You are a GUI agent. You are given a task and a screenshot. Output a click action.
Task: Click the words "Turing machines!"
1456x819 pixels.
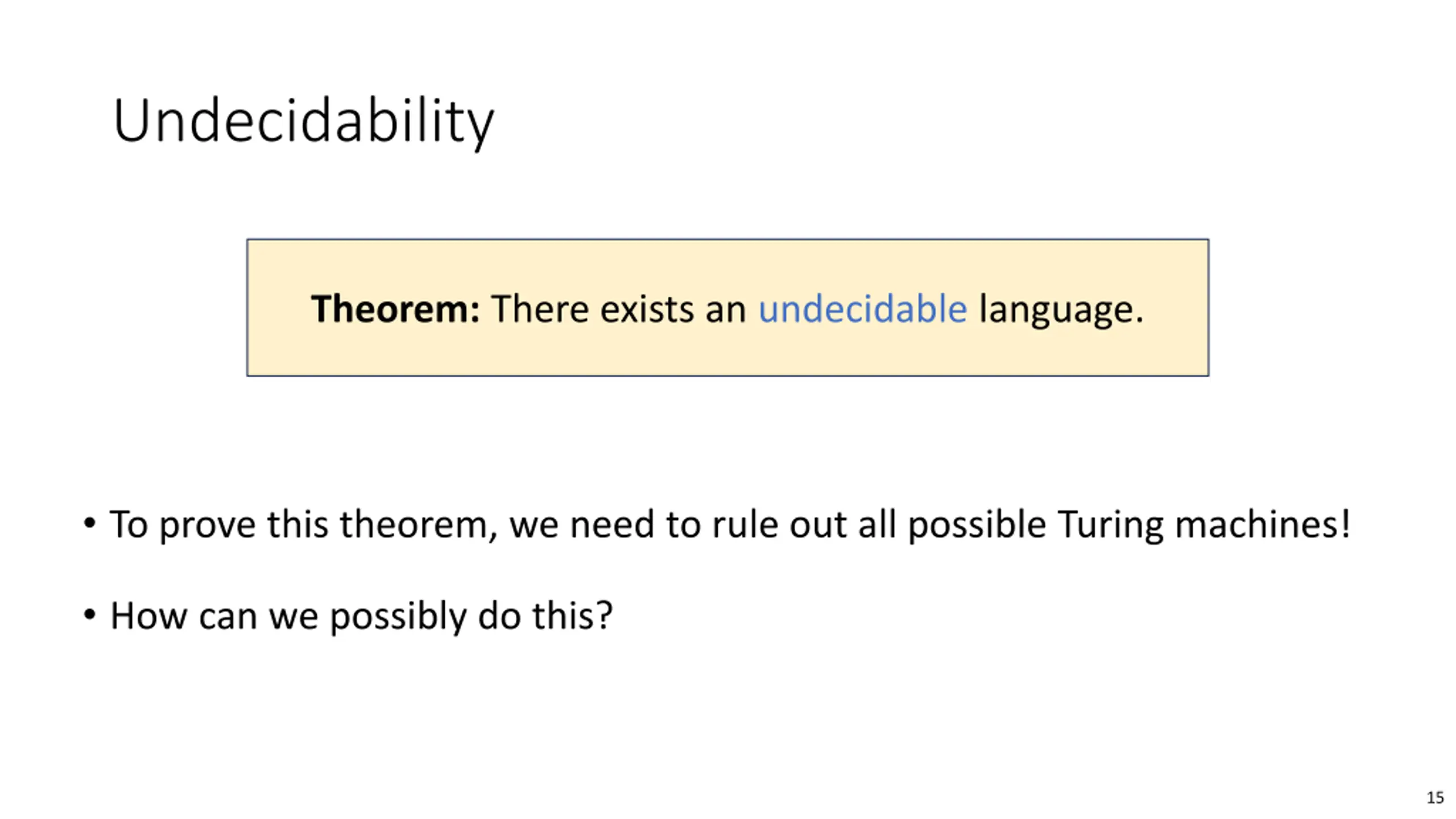click(1203, 524)
